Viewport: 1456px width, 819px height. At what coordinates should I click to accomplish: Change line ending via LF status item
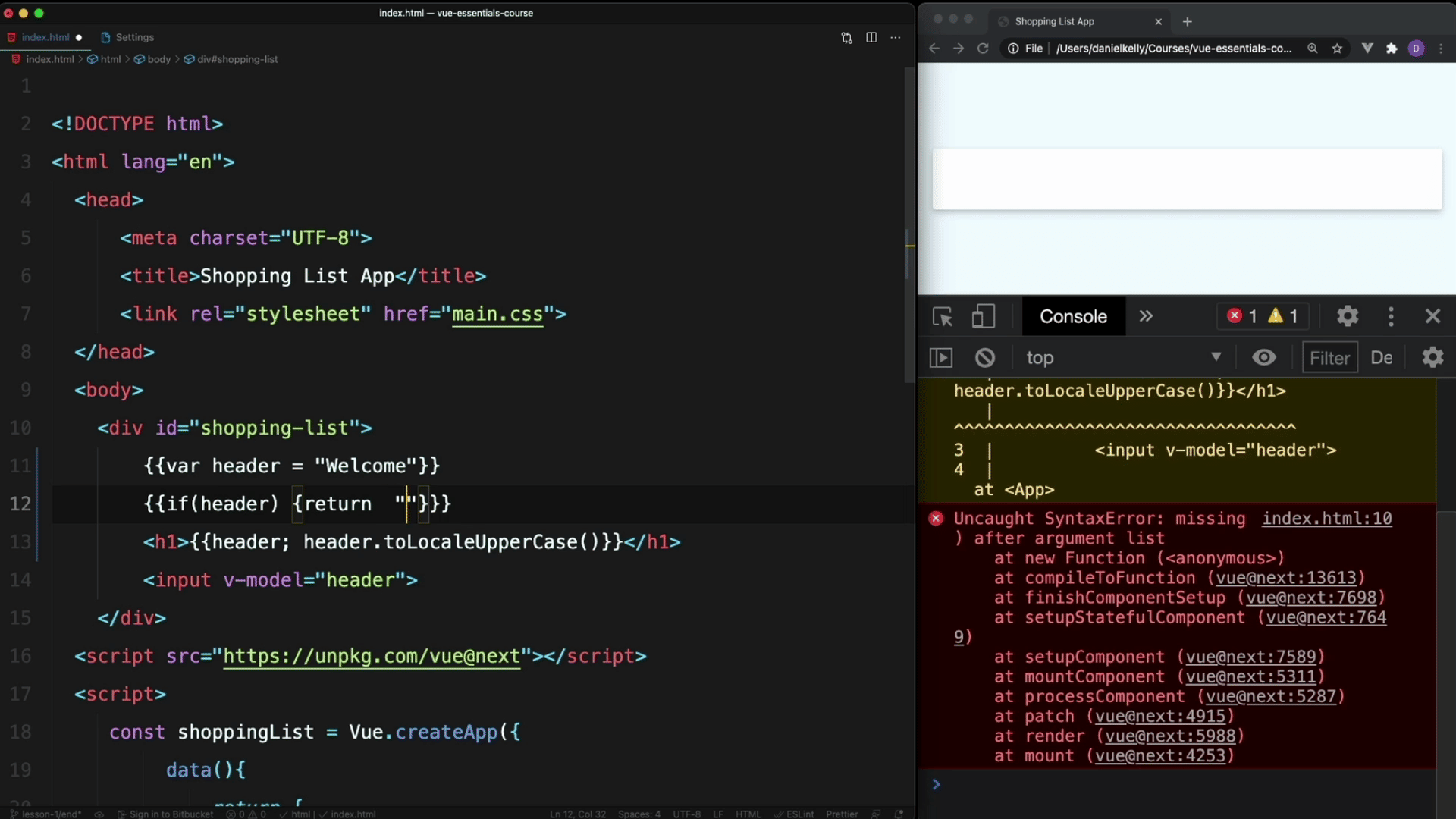tap(718, 814)
